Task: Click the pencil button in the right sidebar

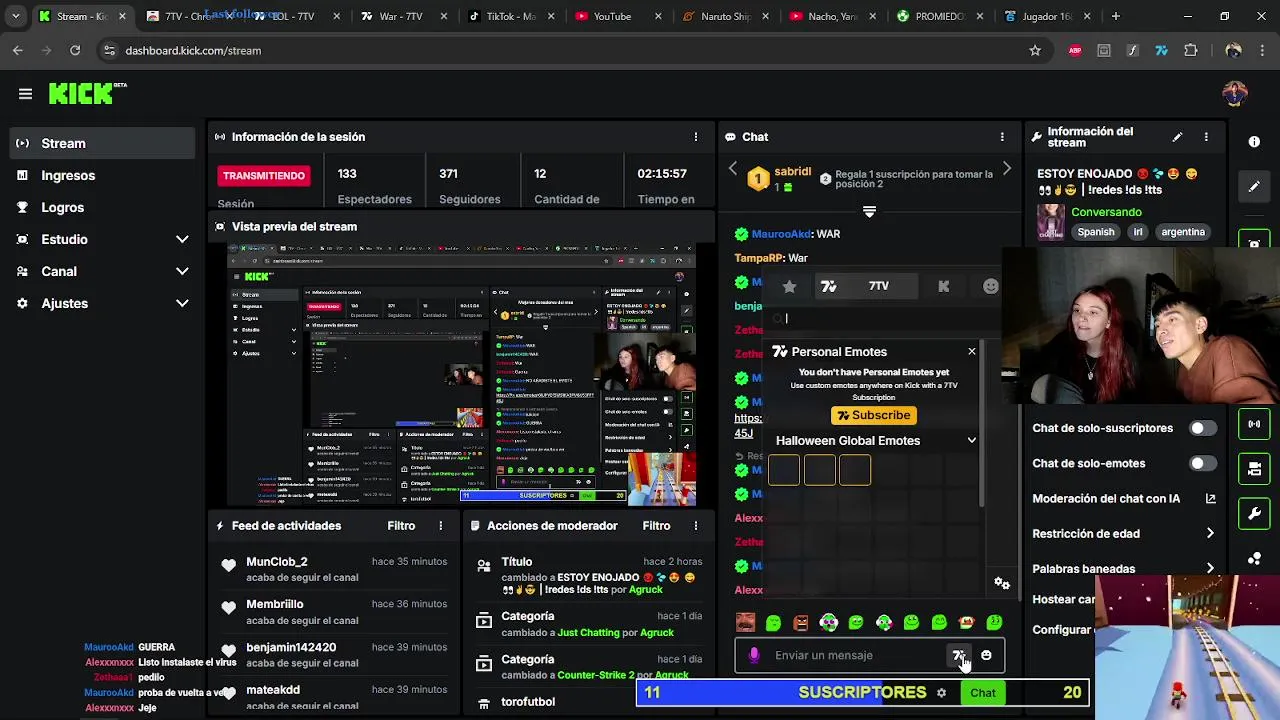Action: coord(1254,187)
